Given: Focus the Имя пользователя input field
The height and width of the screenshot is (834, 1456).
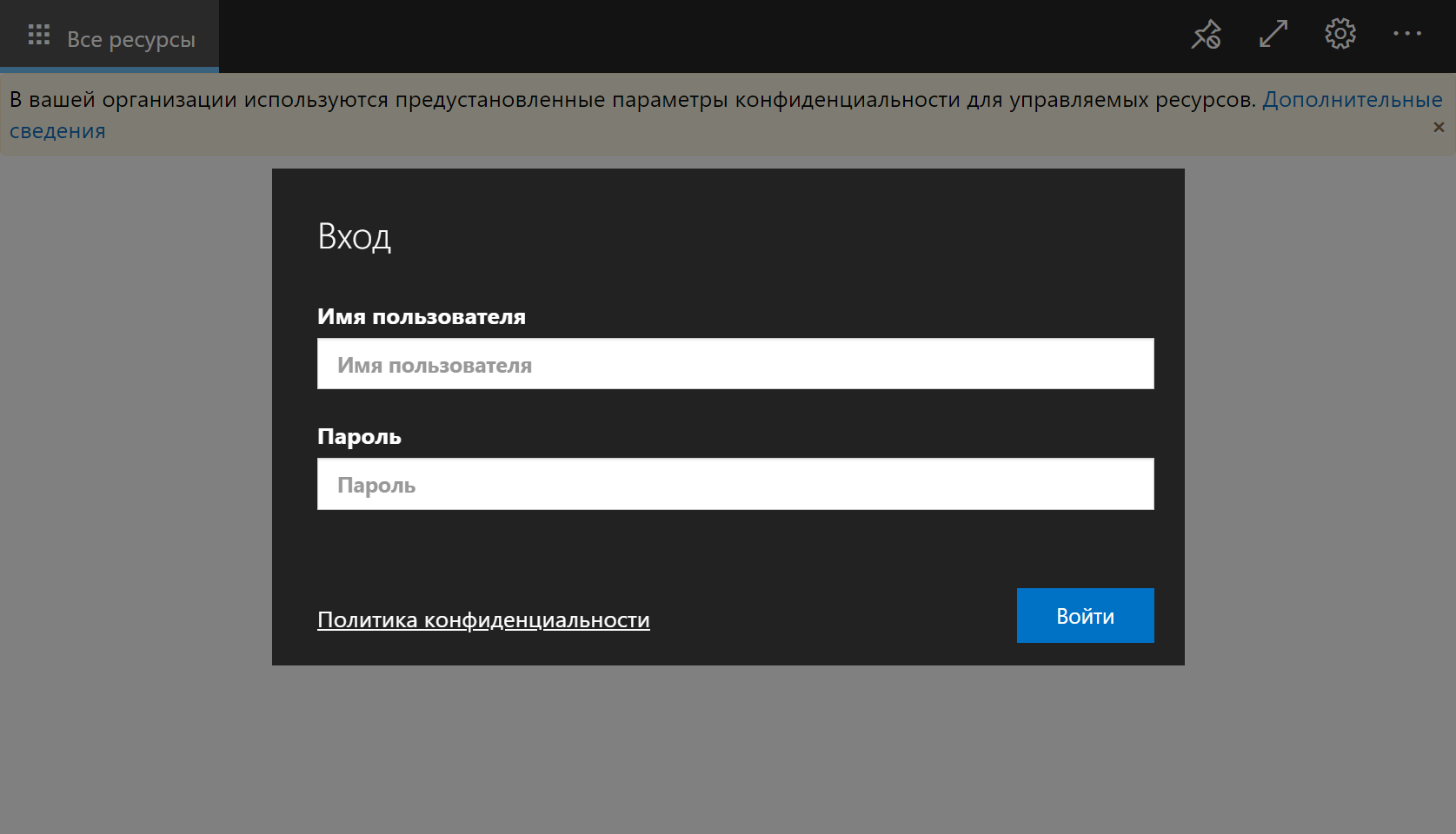Looking at the screenshot, I should coord(735,364).
